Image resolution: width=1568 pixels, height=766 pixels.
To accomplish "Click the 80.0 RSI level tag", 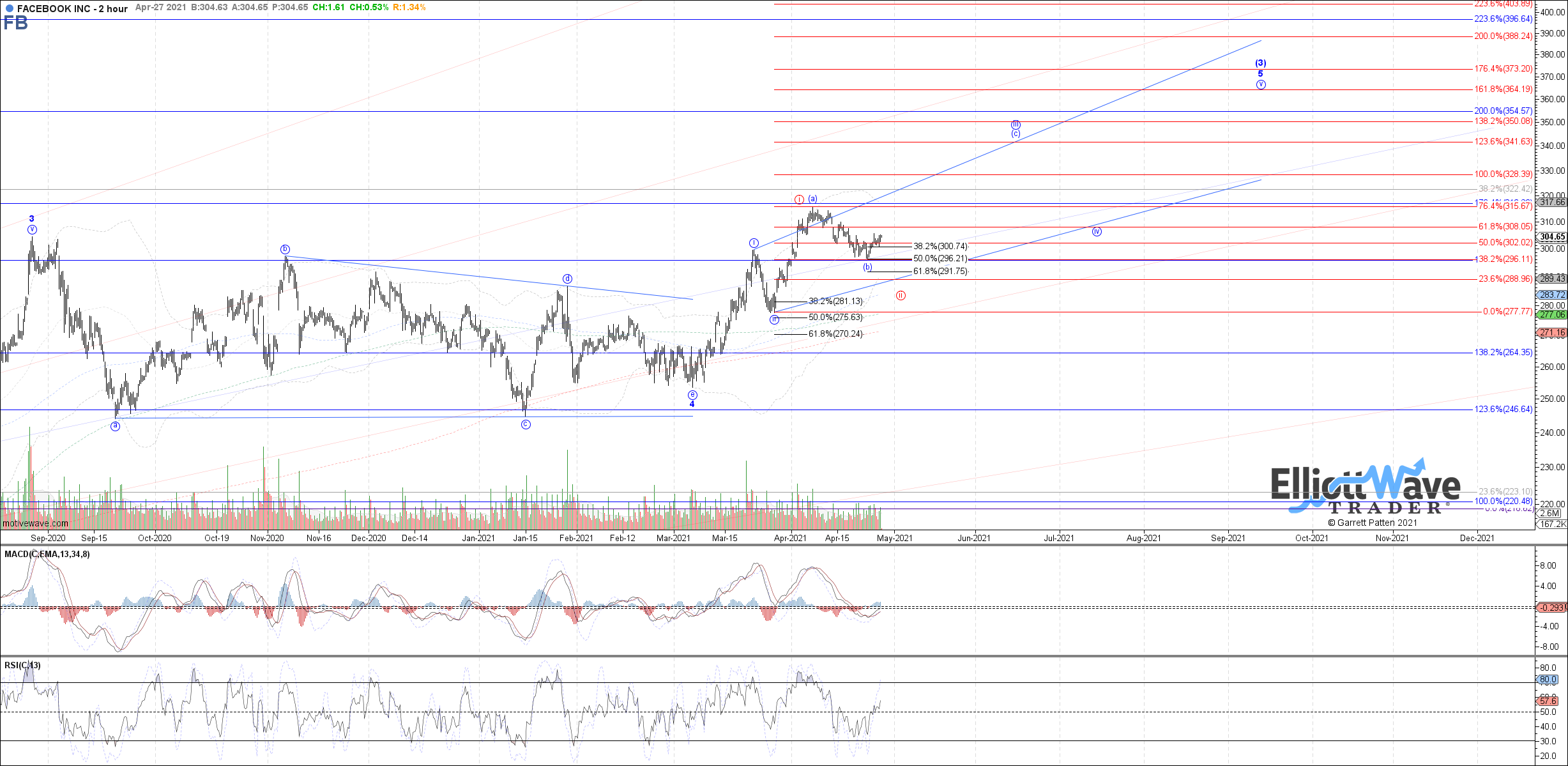I will click(1548, 679).
